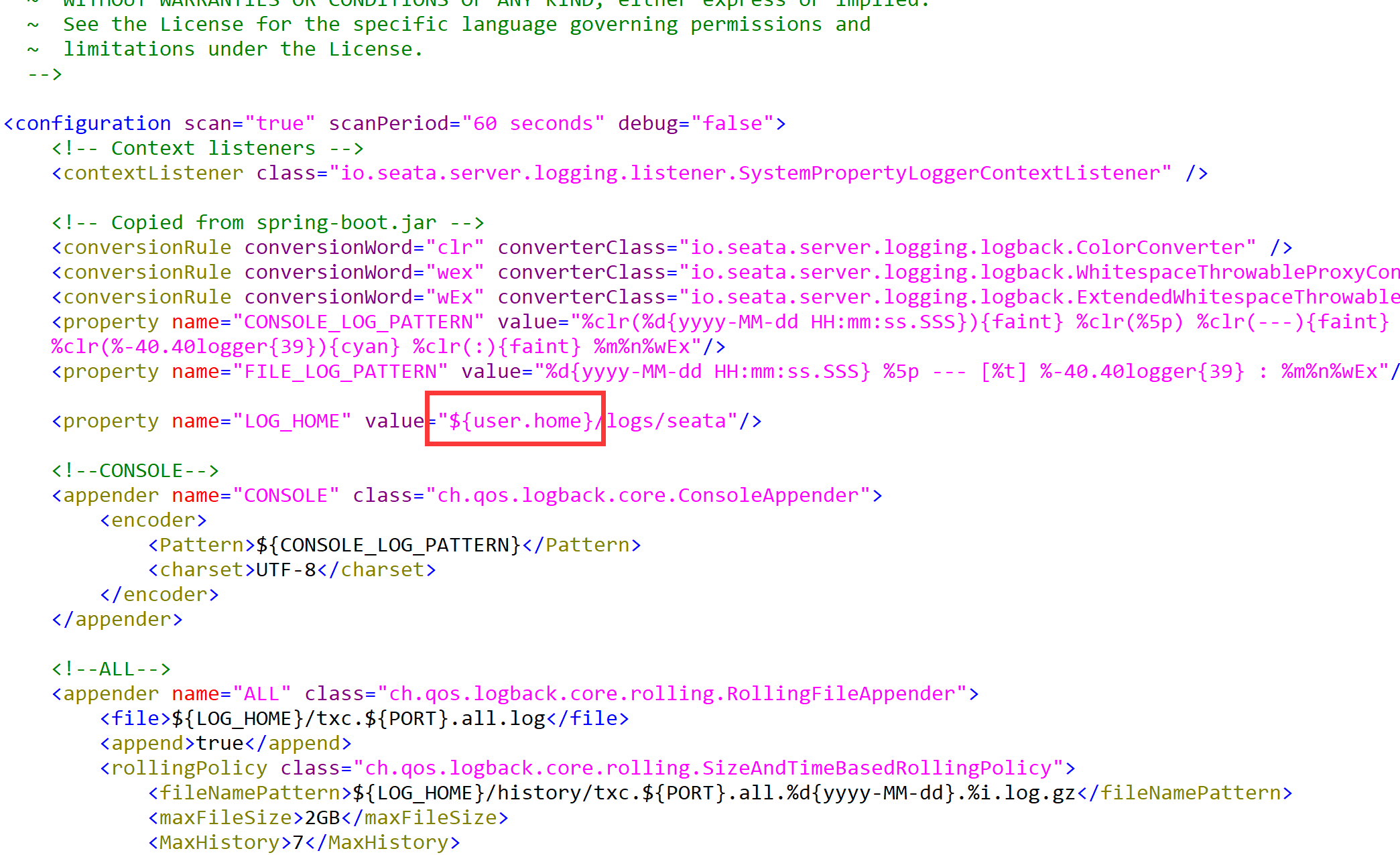Click the opening configuration tag
The width and height of the screenshot is (1400, 855).
(x=92, y=123)
